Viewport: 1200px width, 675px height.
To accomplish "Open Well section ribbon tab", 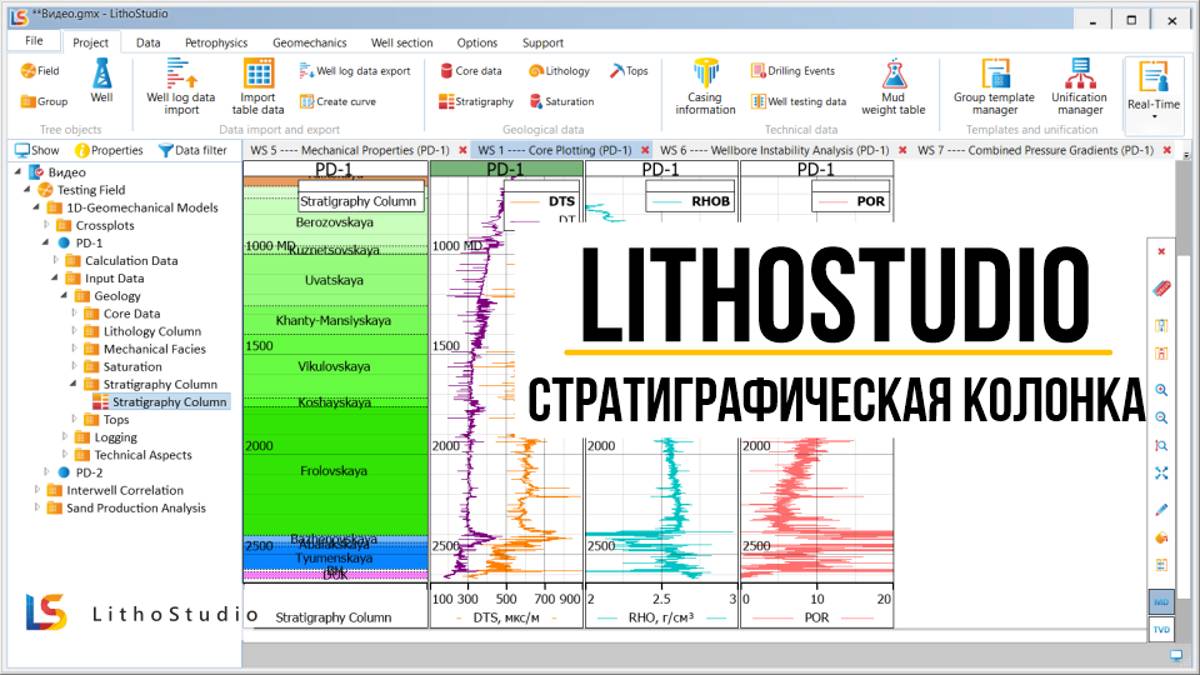I will 402,43.
